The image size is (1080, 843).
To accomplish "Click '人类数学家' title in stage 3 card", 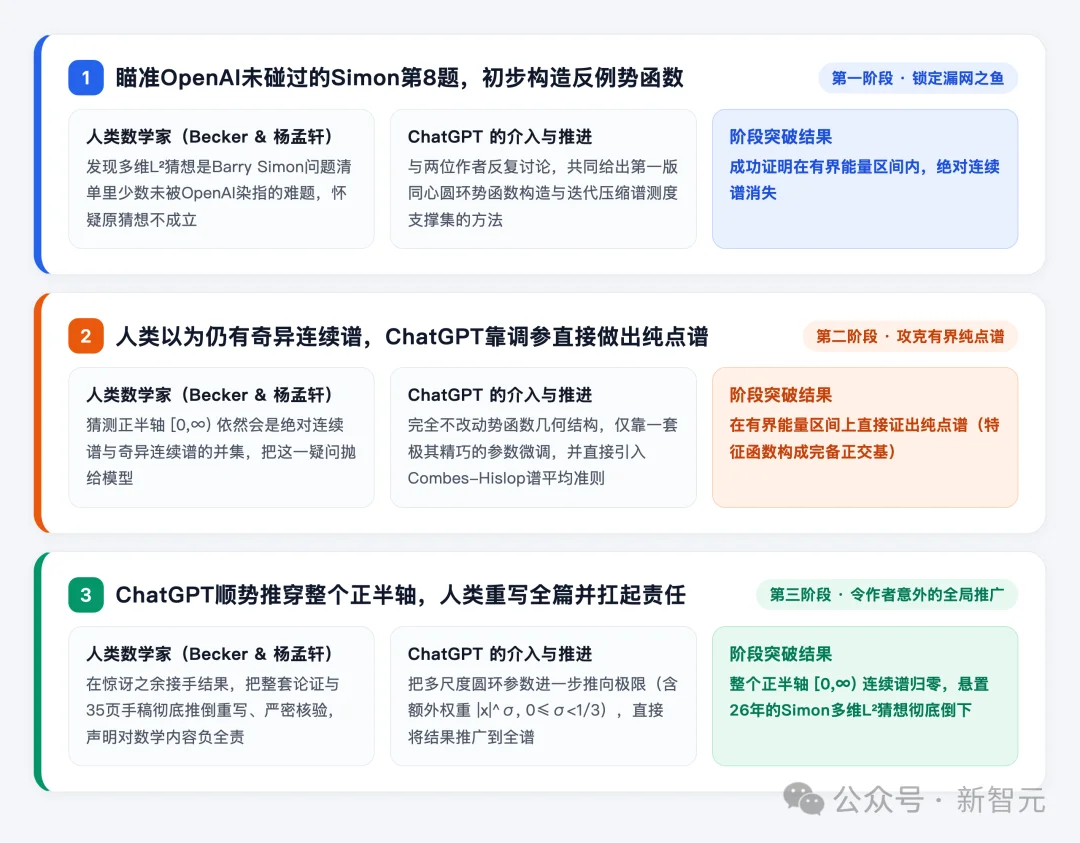I will pyautogui.click(x=129, y=654).
